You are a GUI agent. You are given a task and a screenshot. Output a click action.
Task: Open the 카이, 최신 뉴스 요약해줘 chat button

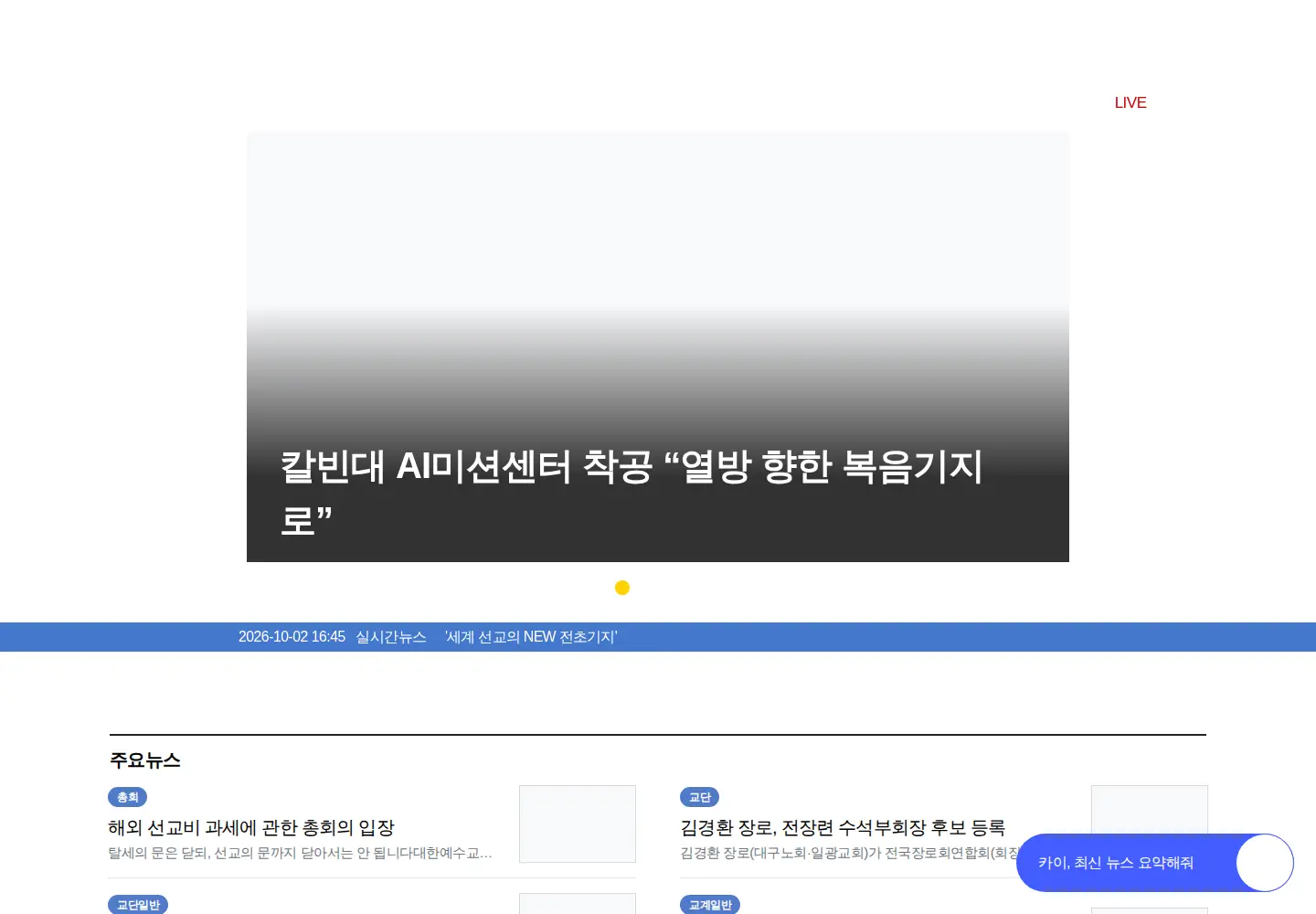tap(1155, 863)
